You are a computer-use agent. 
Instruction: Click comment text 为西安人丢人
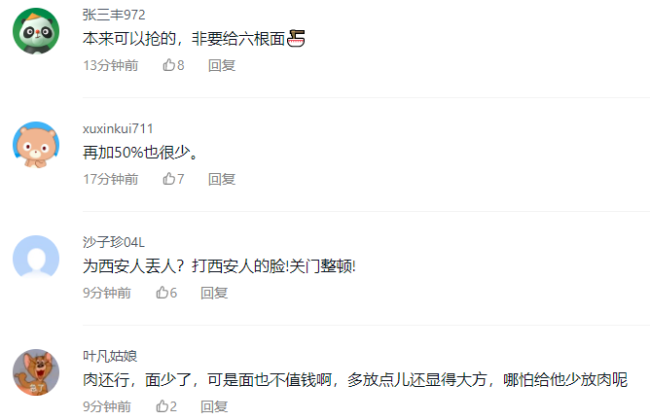pyautogui.click(x=129, y=266)
